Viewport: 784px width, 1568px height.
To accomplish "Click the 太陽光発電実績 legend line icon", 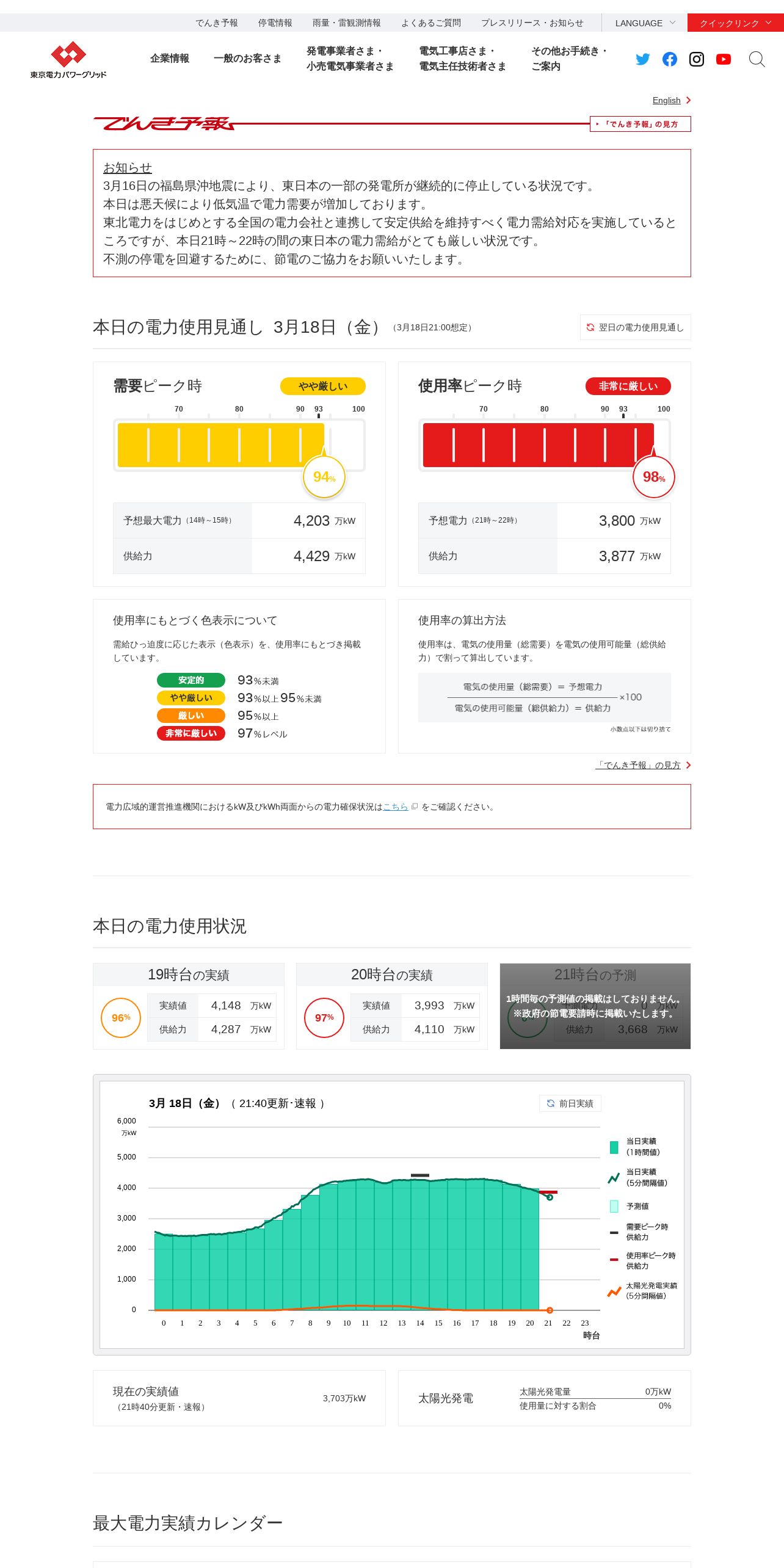I will [x=614, y=1291].
